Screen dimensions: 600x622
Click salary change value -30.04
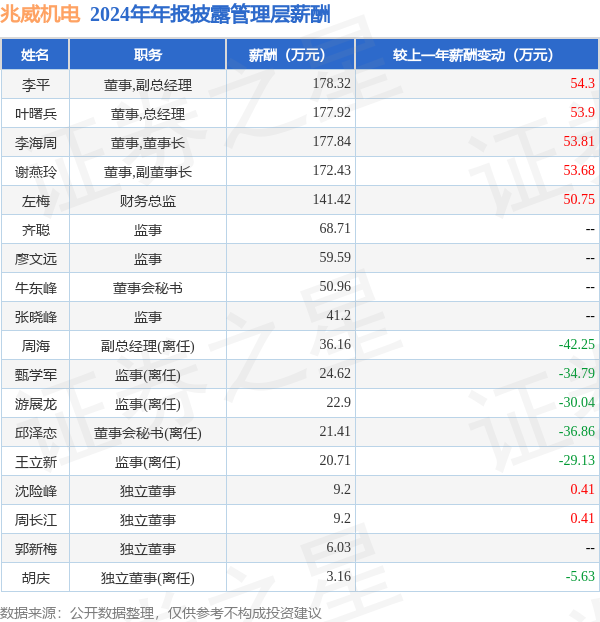pos(577,402)
